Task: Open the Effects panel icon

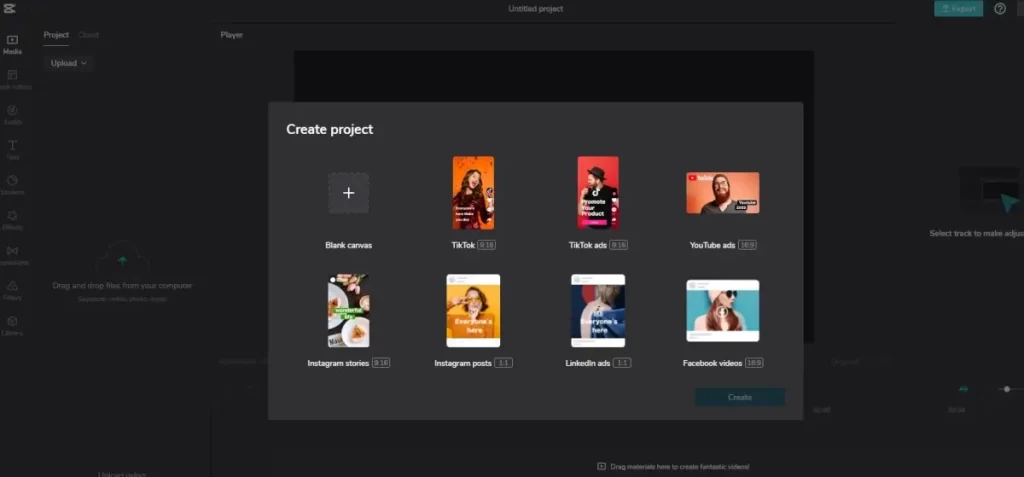Action: [x=12, y=219]
